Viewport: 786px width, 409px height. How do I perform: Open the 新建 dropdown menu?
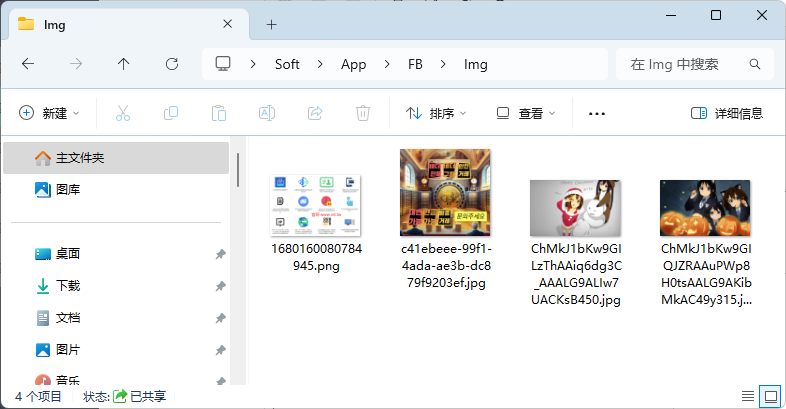[49, 113]
